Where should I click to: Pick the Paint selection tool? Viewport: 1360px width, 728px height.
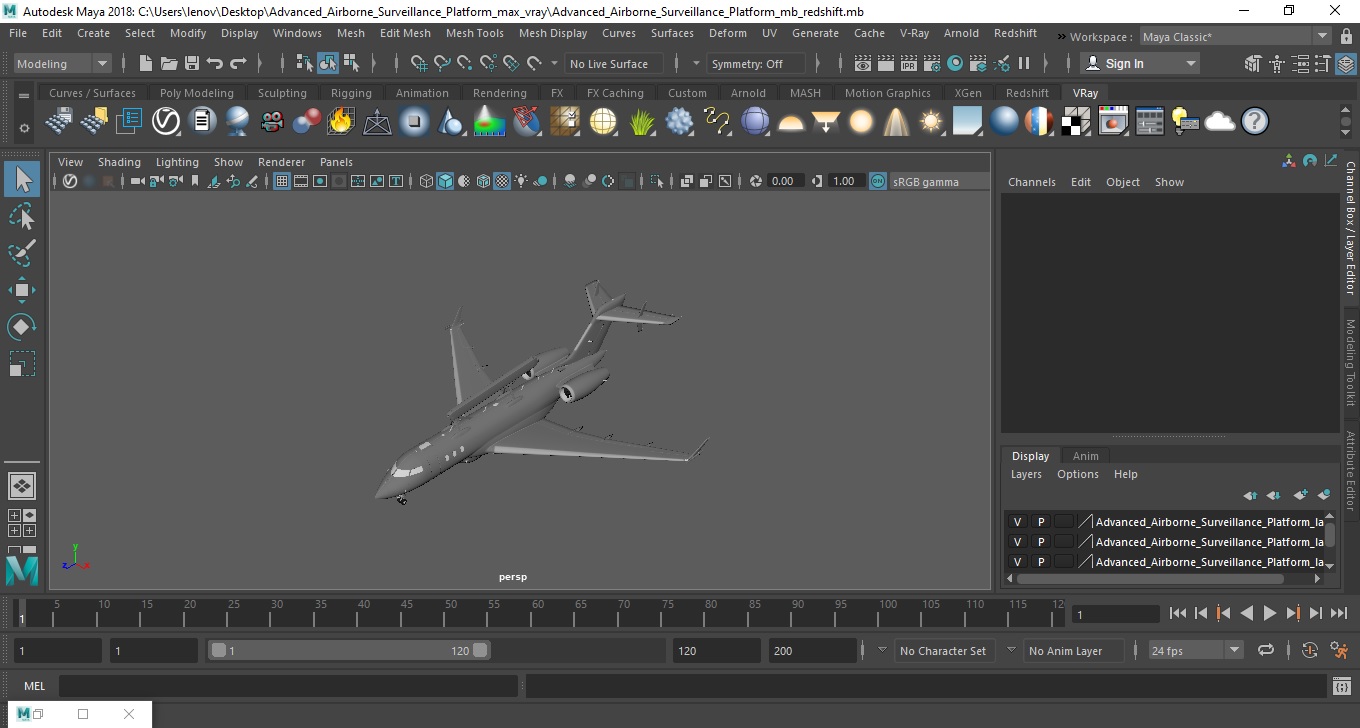coord(22,253)
